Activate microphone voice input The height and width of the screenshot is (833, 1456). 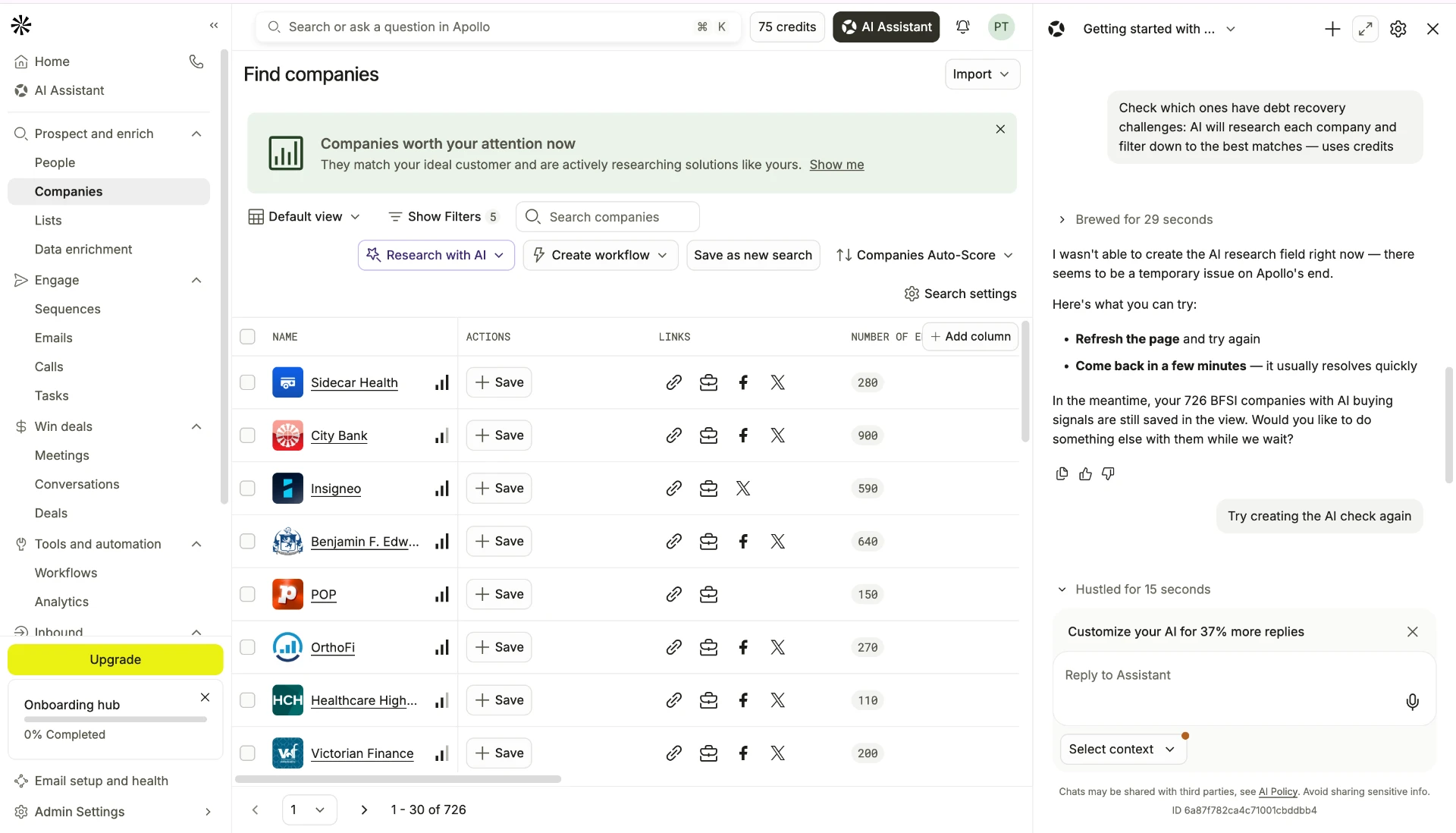[1412, 702]
